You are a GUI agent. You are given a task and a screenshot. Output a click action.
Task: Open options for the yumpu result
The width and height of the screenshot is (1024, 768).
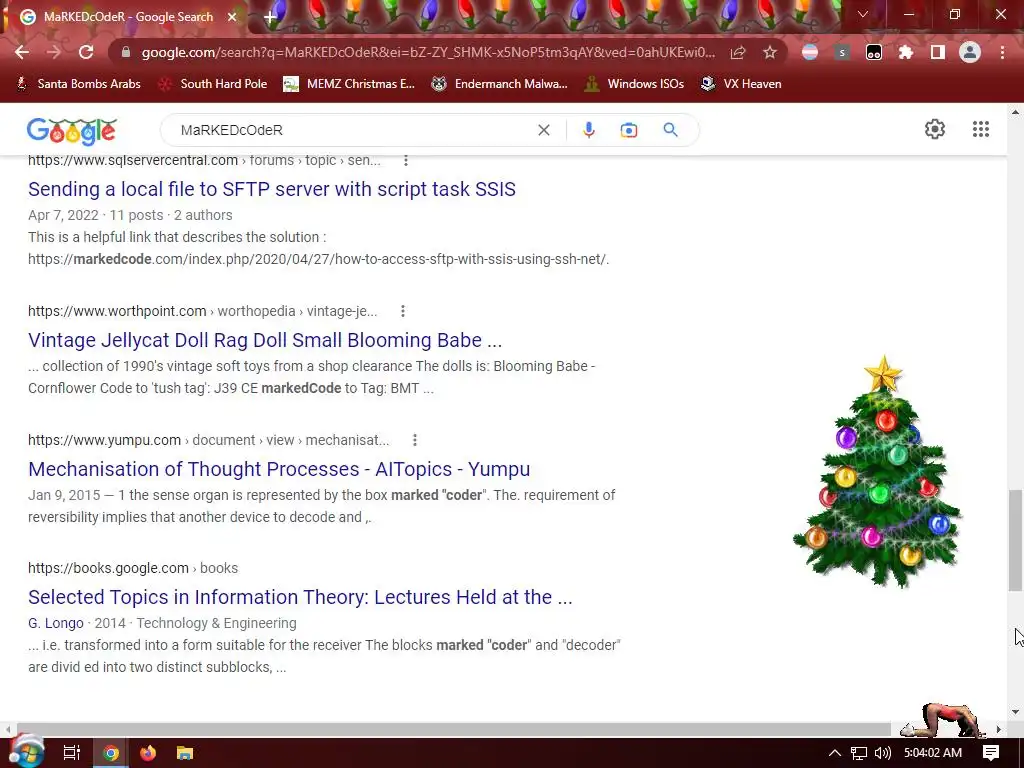click(x=415, y=440)
